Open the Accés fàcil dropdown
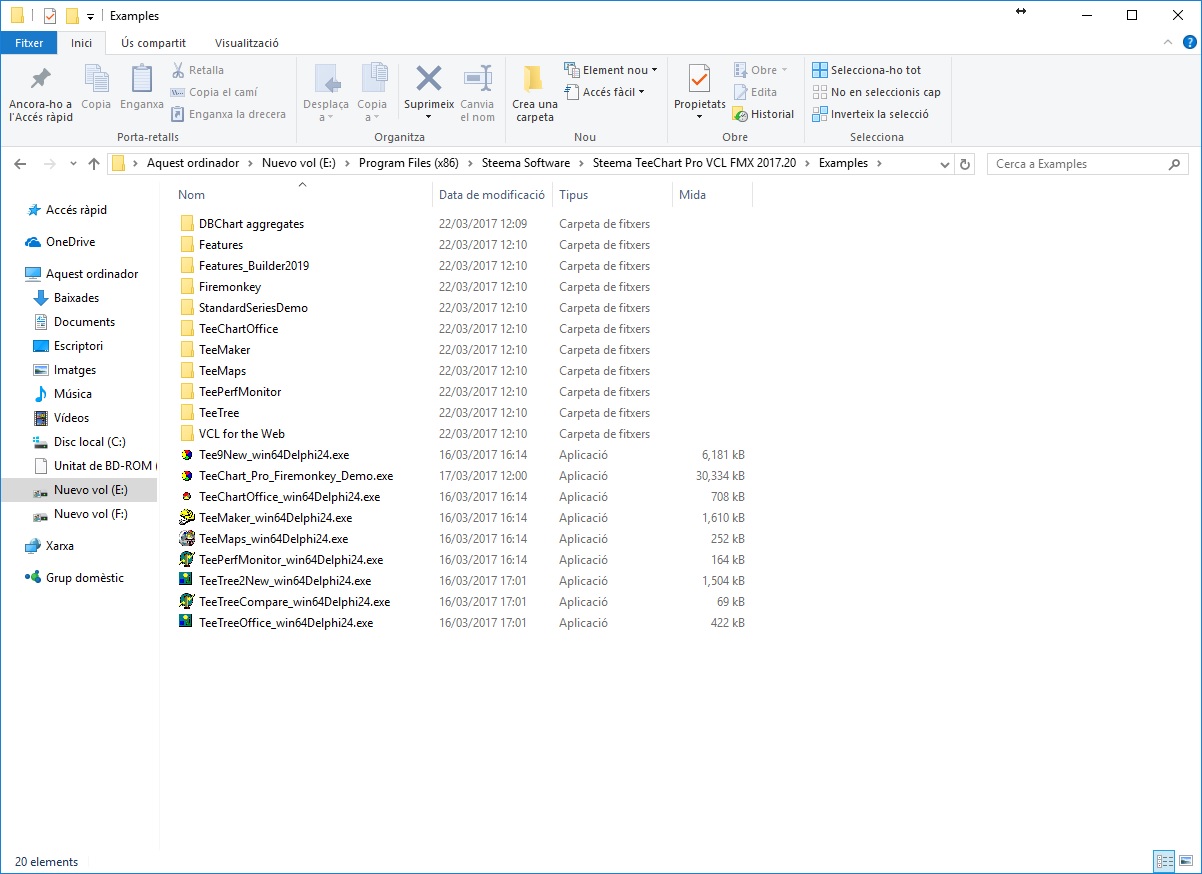This screenshot has width=1202, height=874. coord(604,92)
